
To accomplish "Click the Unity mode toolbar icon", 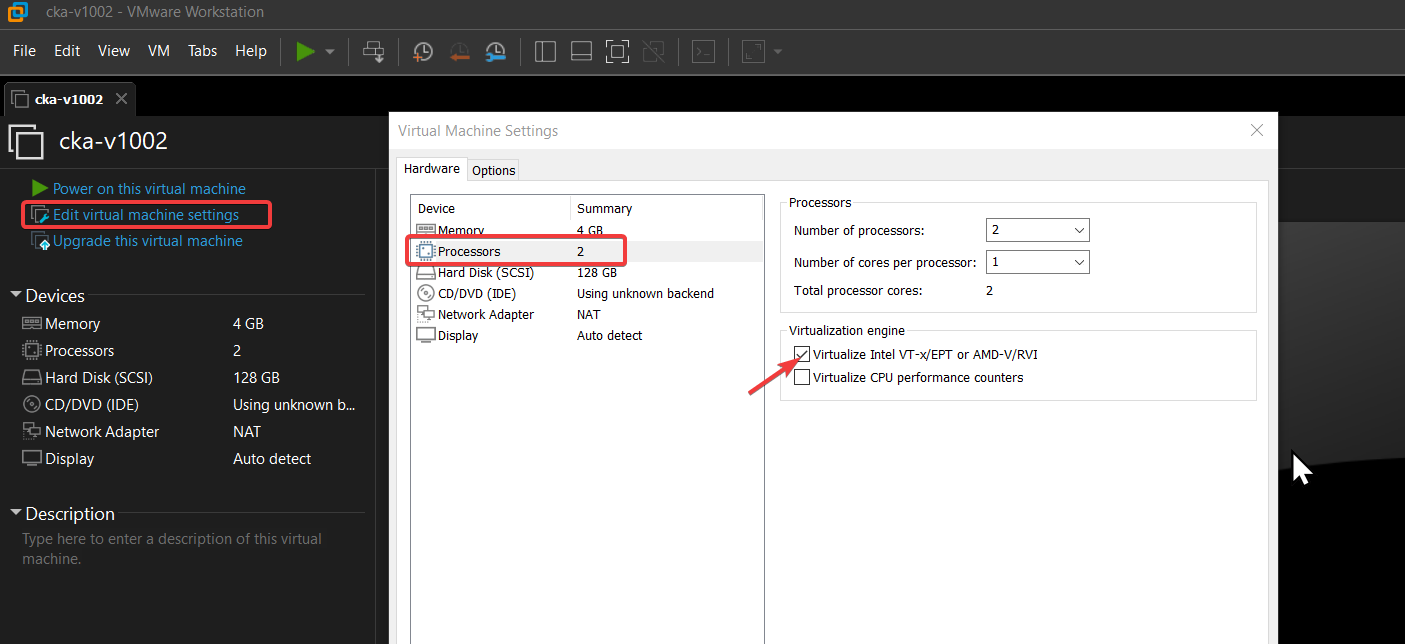I will 653,51.
